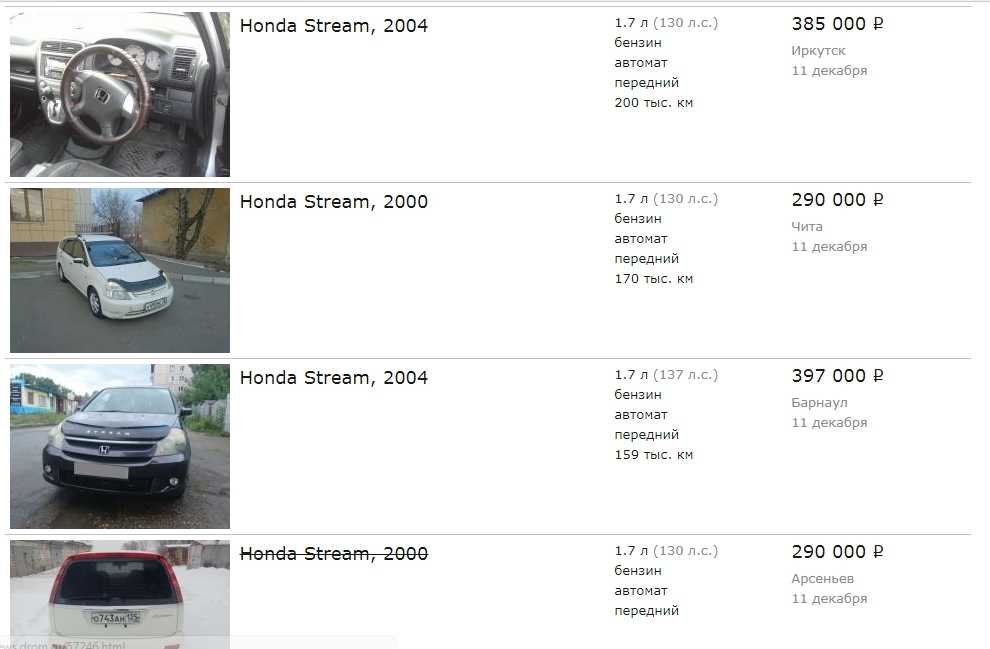
Task: Click the 170 тыс. км mileage text
Action: pos(653,279)
